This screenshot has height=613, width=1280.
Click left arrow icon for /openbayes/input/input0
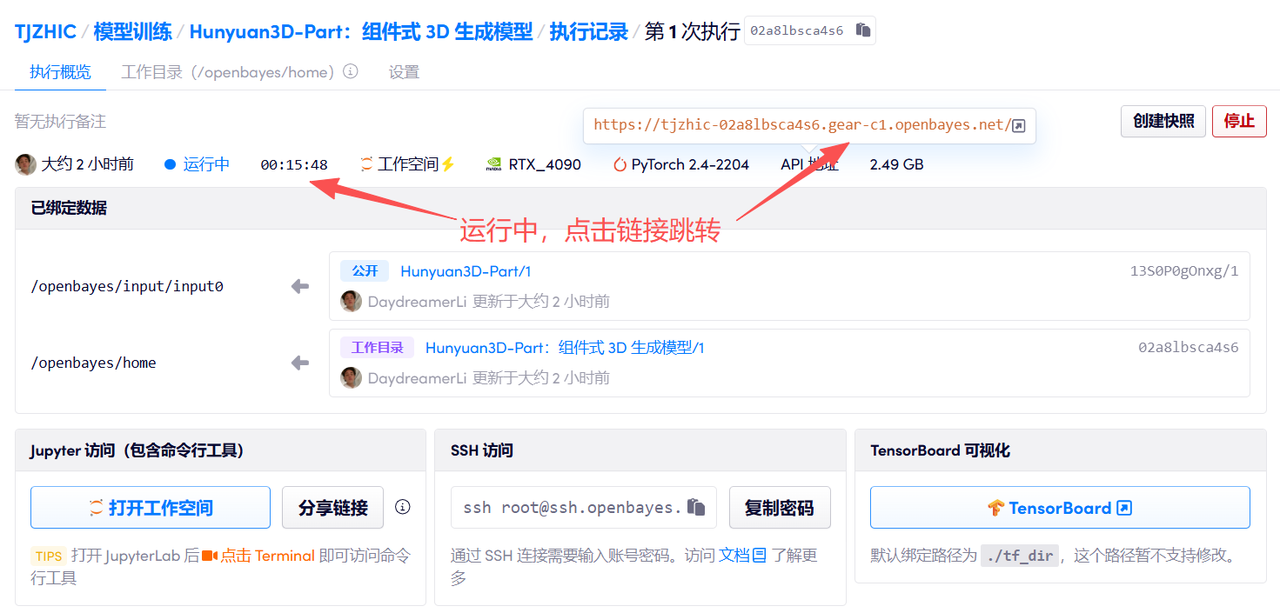click(x=300, y=287)
